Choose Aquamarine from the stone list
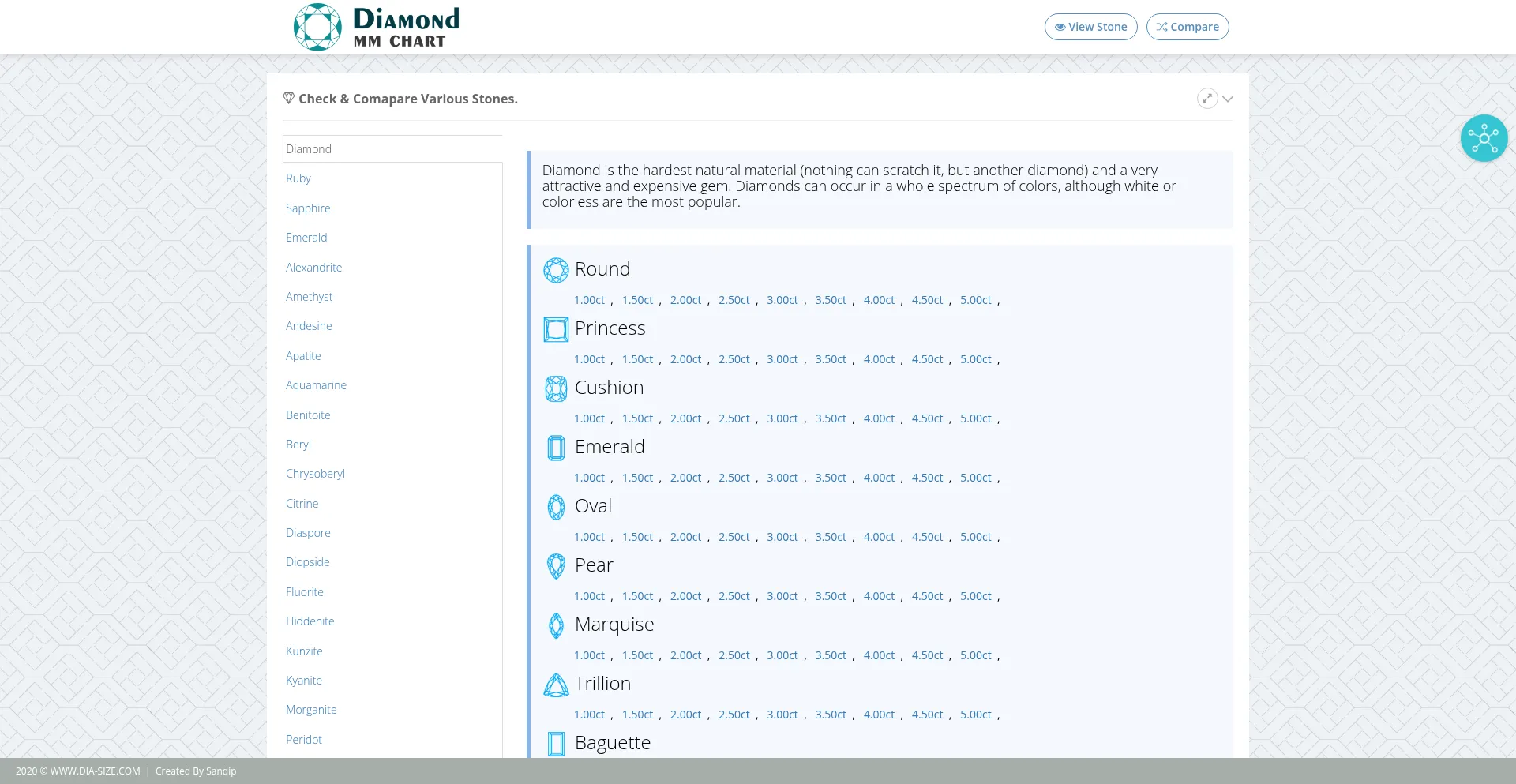 click(x=316, y=385)
